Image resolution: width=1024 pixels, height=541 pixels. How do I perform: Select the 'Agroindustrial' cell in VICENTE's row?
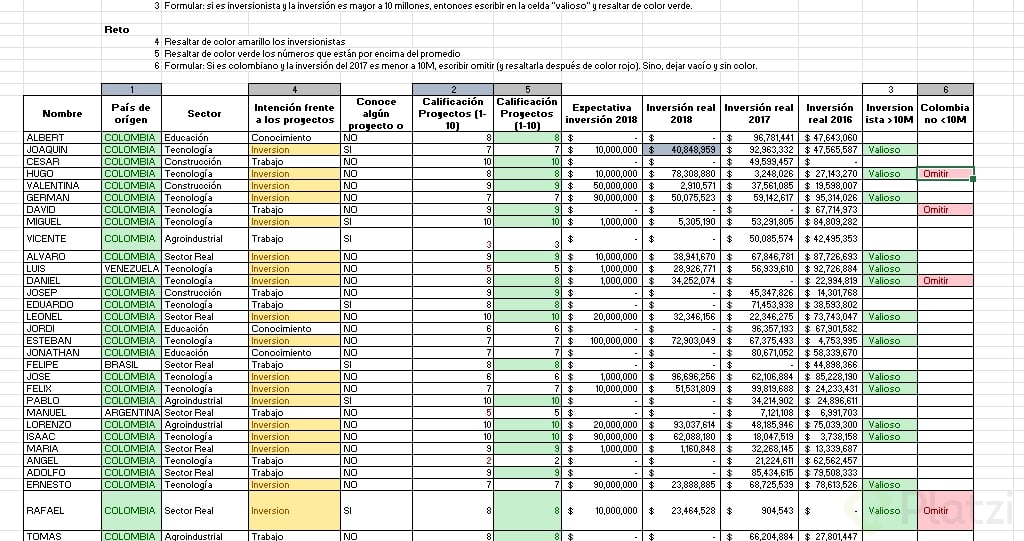tap(204, 239)
